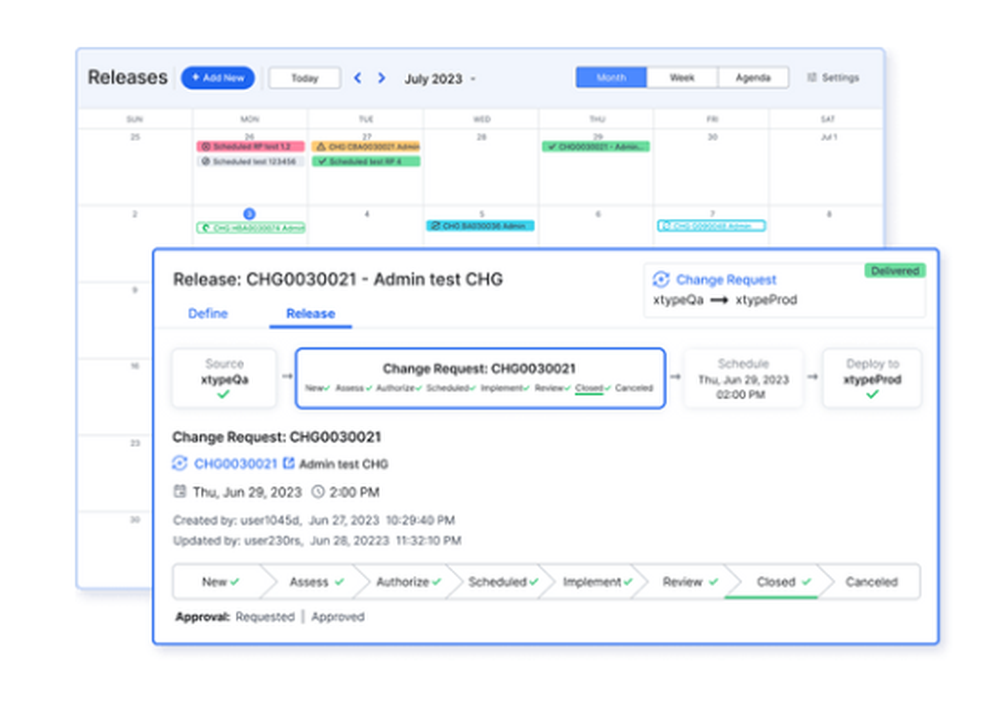The height and width of the screenshot is (706, 1000).
Task: Go to the next month arrow
Action: 381,78
